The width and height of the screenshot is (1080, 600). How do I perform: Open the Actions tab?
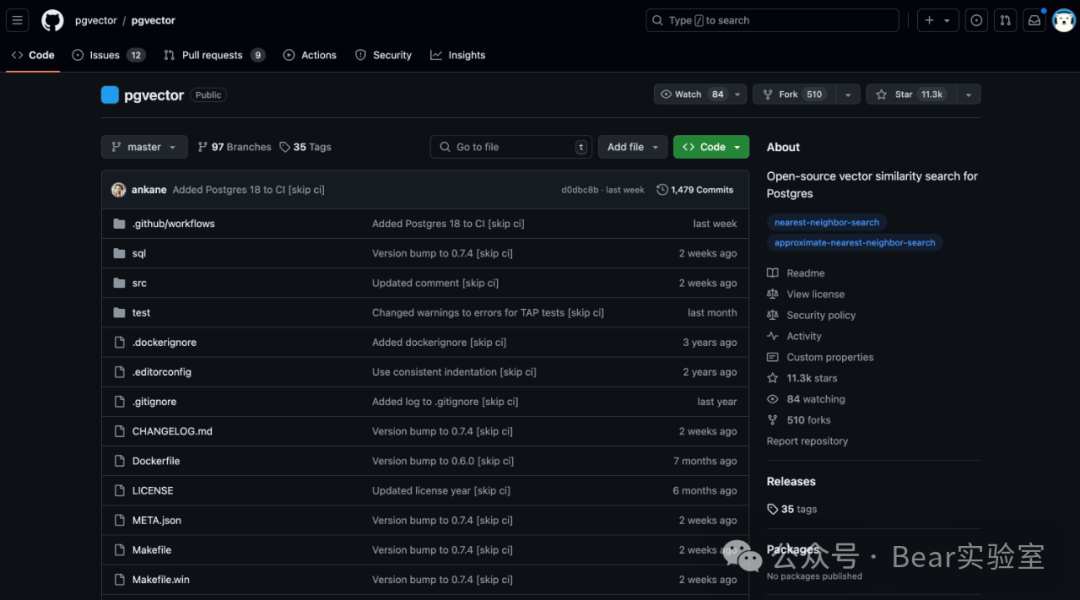[x=310, y=55]
